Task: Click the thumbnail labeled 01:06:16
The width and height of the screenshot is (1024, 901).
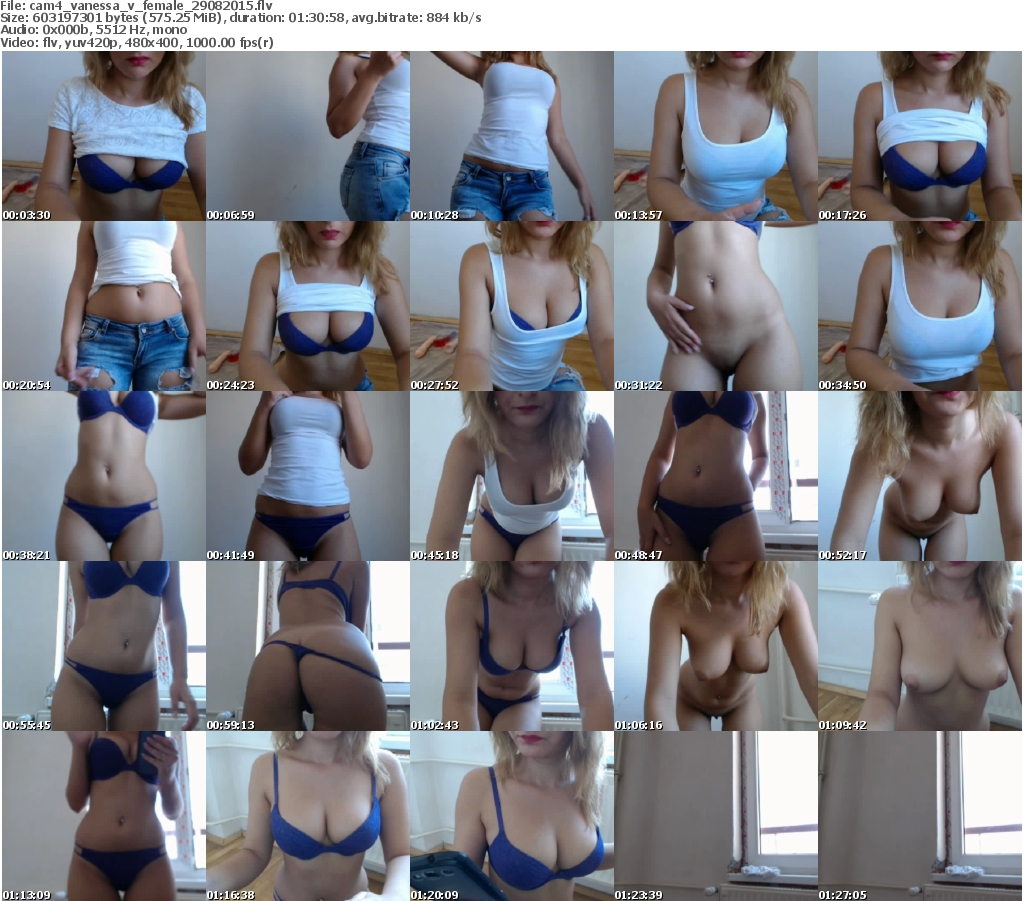Action: coord(715,645)
